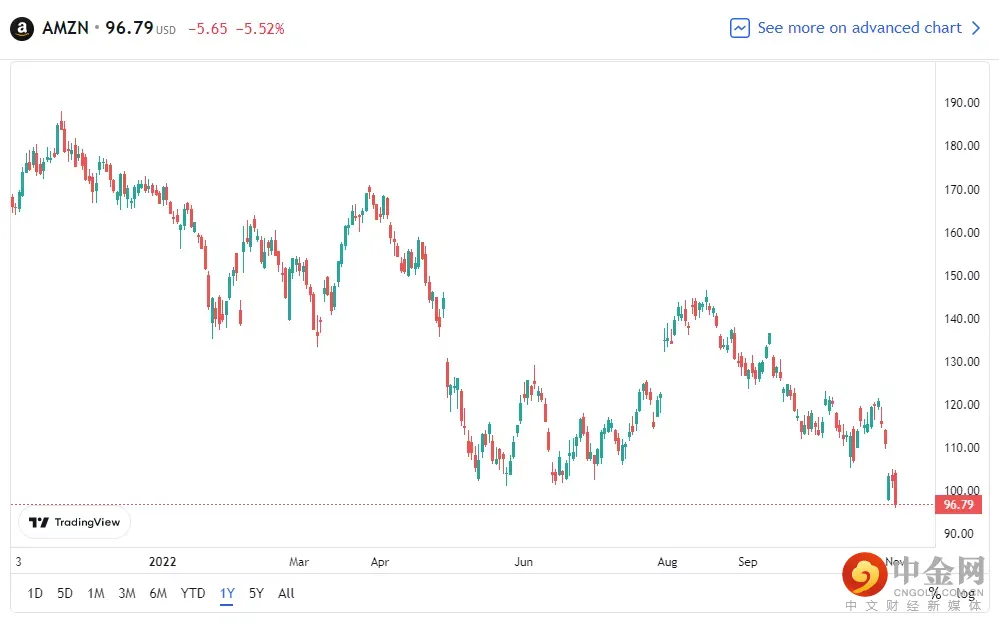Click the advanced chart icon
The height and width of the screenshot is (624, 999).
(740, 28)
